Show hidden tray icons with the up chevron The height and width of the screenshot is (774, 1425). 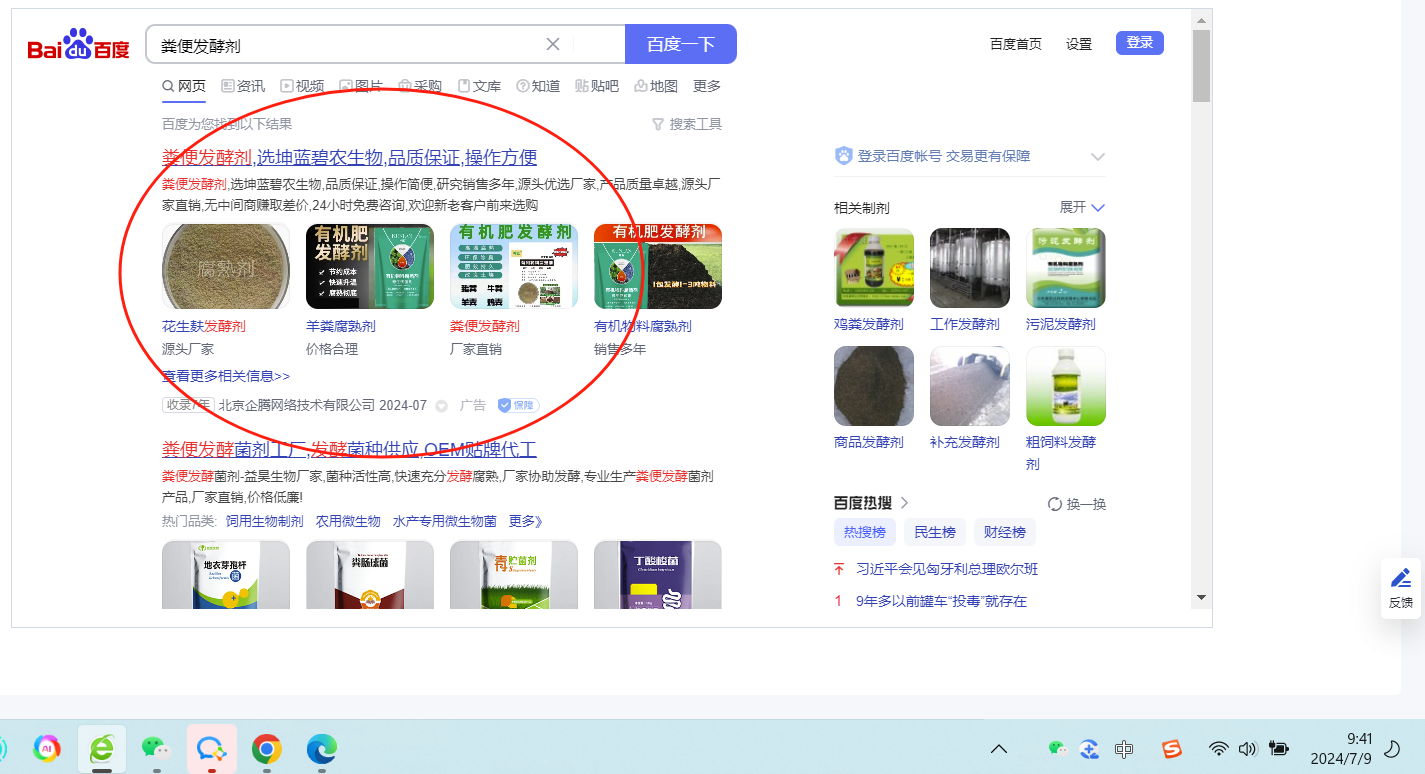click(998, 748)
